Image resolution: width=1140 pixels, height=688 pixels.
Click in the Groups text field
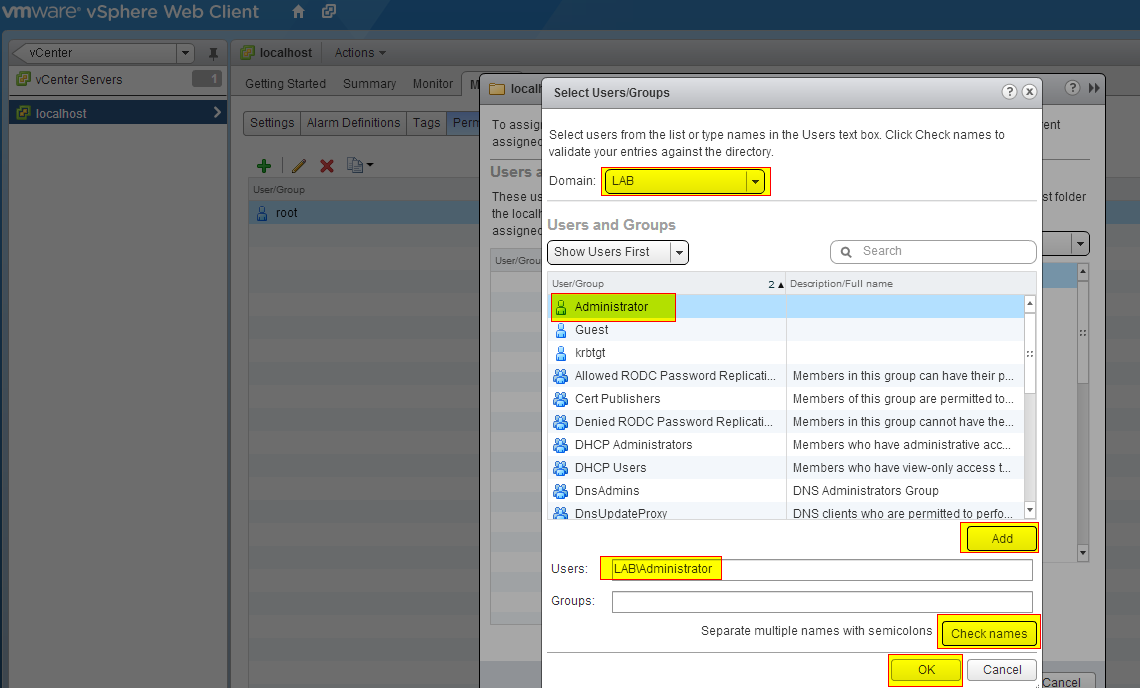tap(821, 602)
